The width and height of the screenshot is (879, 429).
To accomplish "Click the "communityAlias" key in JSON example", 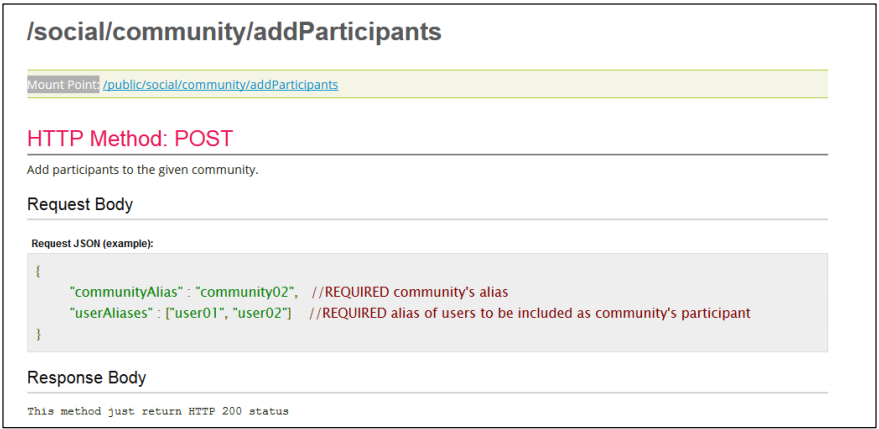I will [x=127, y=292].
